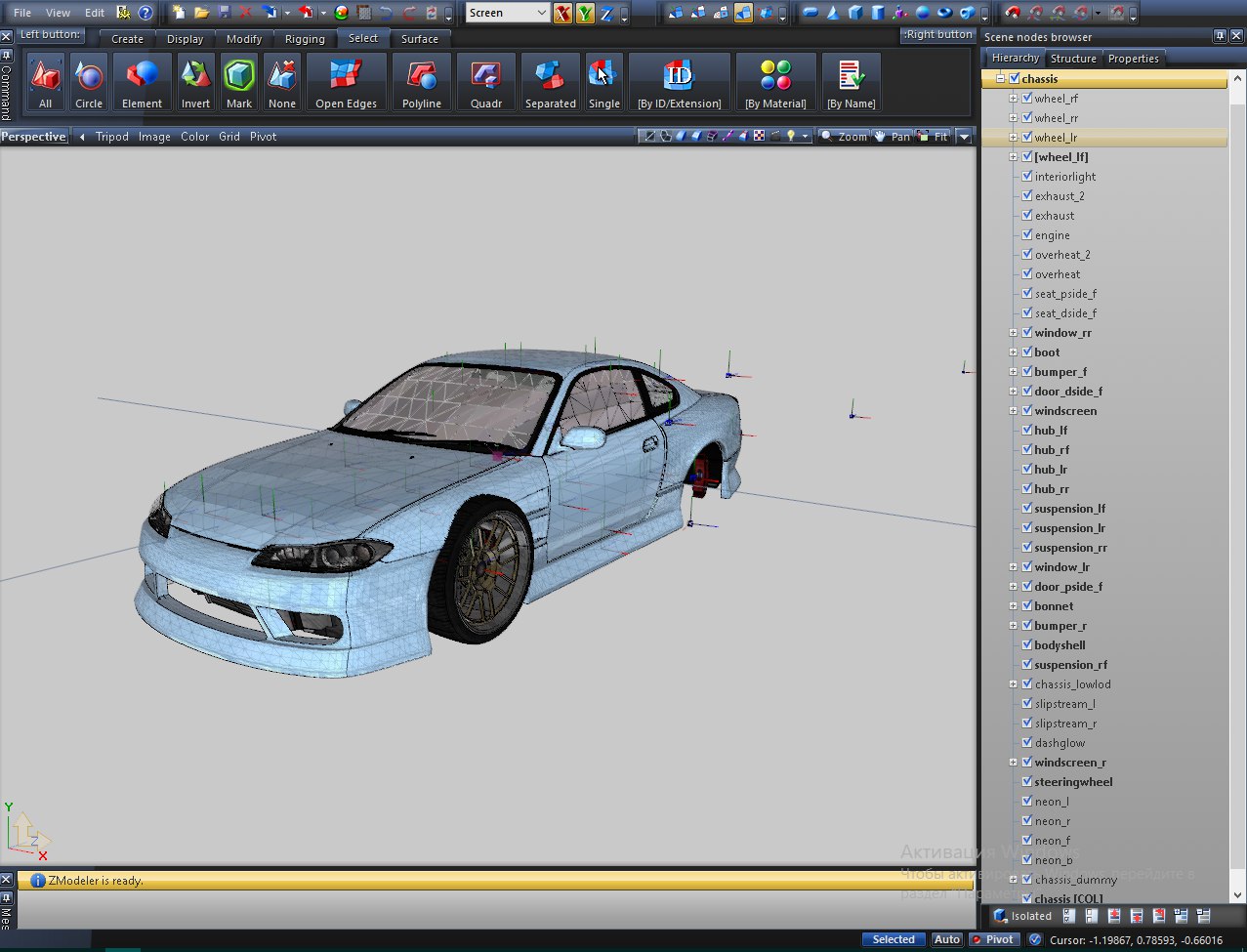The image size is (1247, 952).
Task: Select the Circle selection tool
Action: pos(89,83)
